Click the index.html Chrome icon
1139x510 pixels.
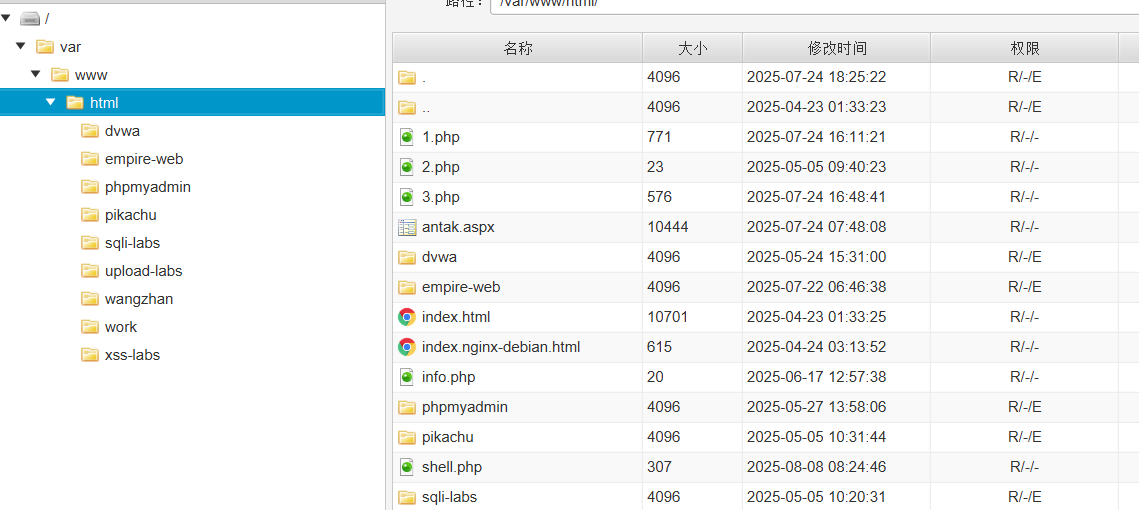pyautogui.click(x=407, y=317)
